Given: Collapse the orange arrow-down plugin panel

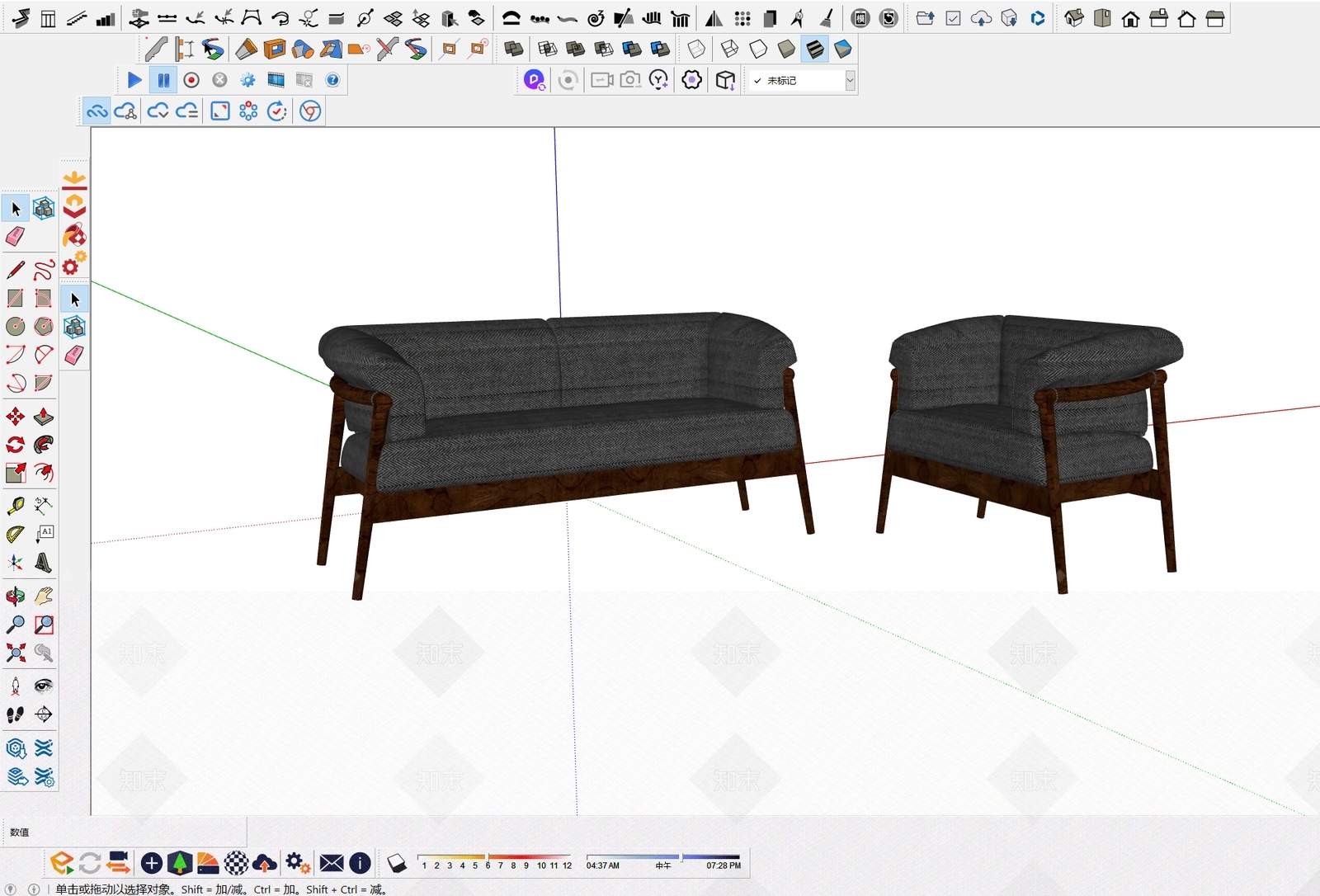Looking at the screenshot, I should click(x=74, y=178).
